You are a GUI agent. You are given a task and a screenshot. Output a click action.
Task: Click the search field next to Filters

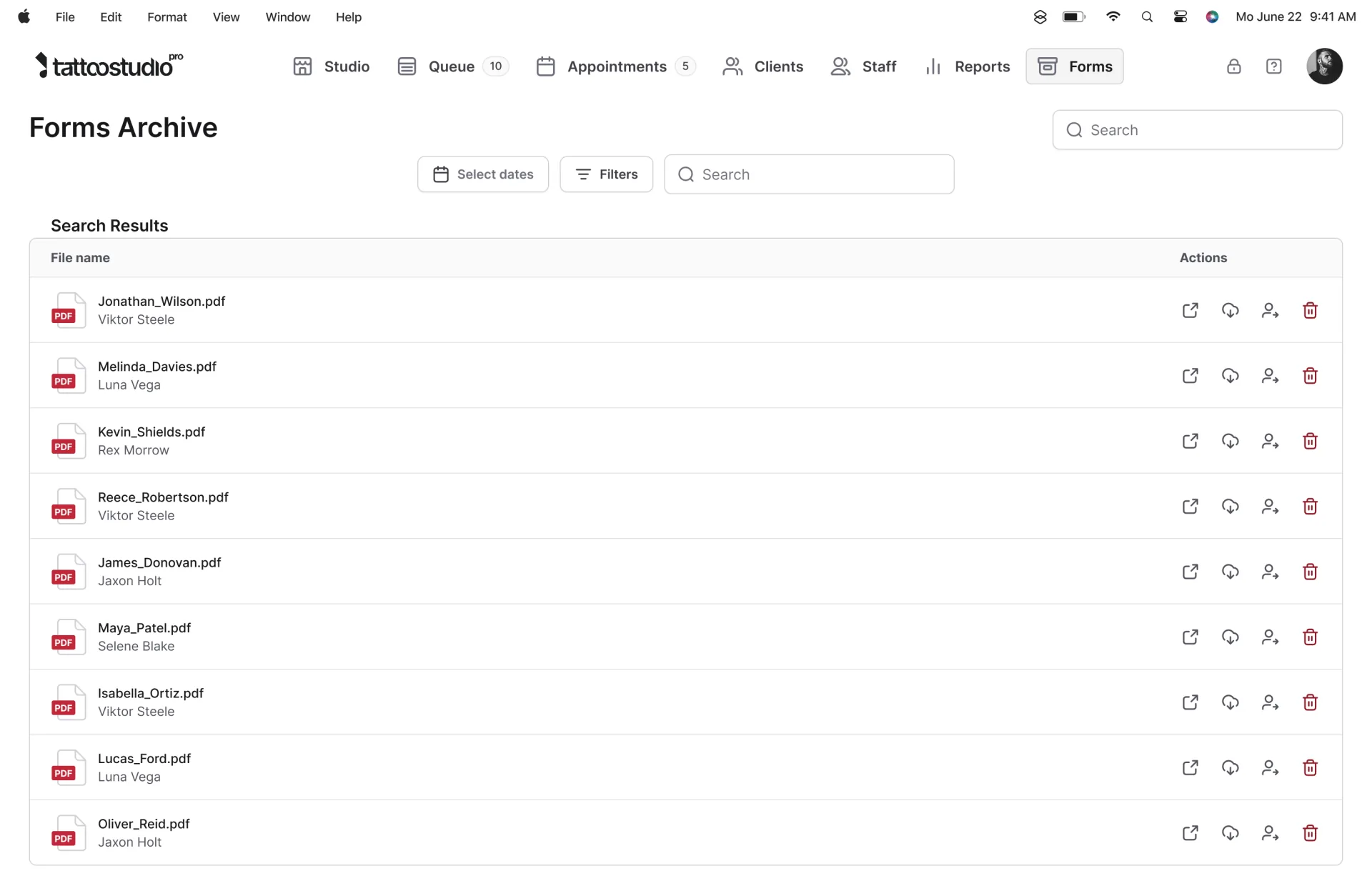[809, 174]
